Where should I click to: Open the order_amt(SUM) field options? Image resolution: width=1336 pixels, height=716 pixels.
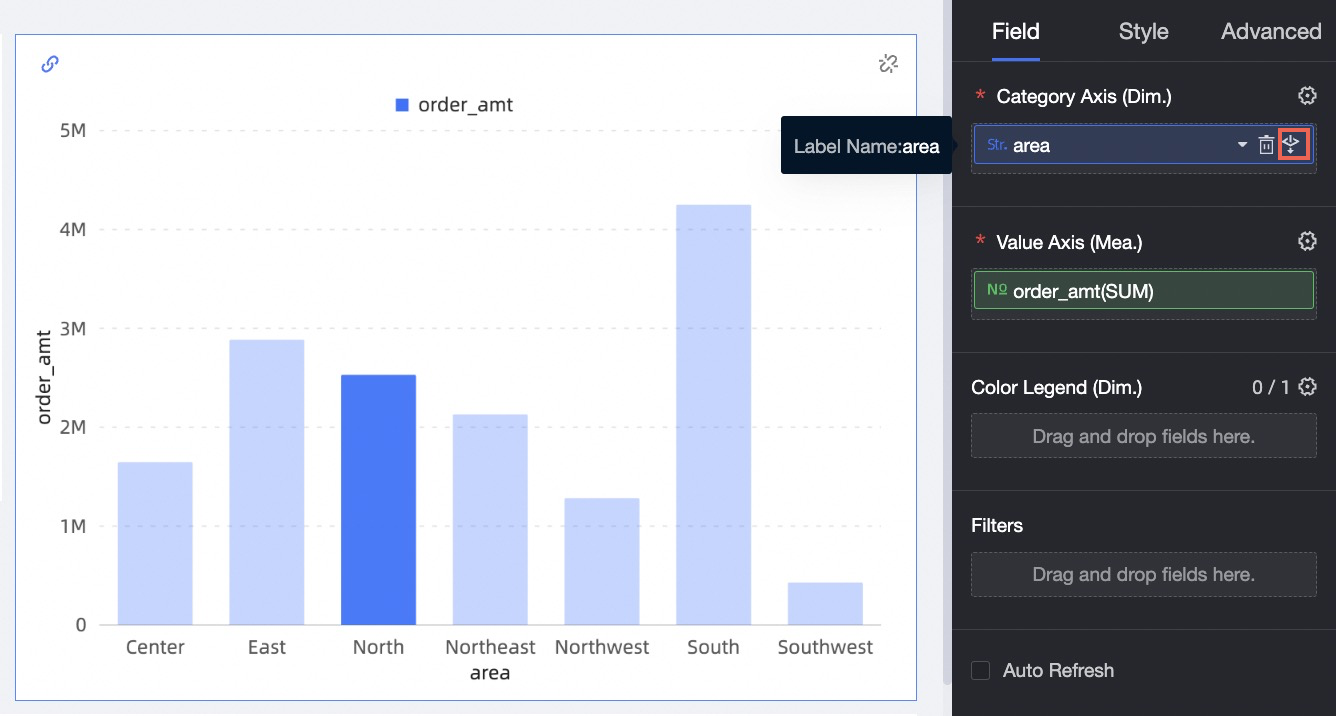coord(1142,291)
